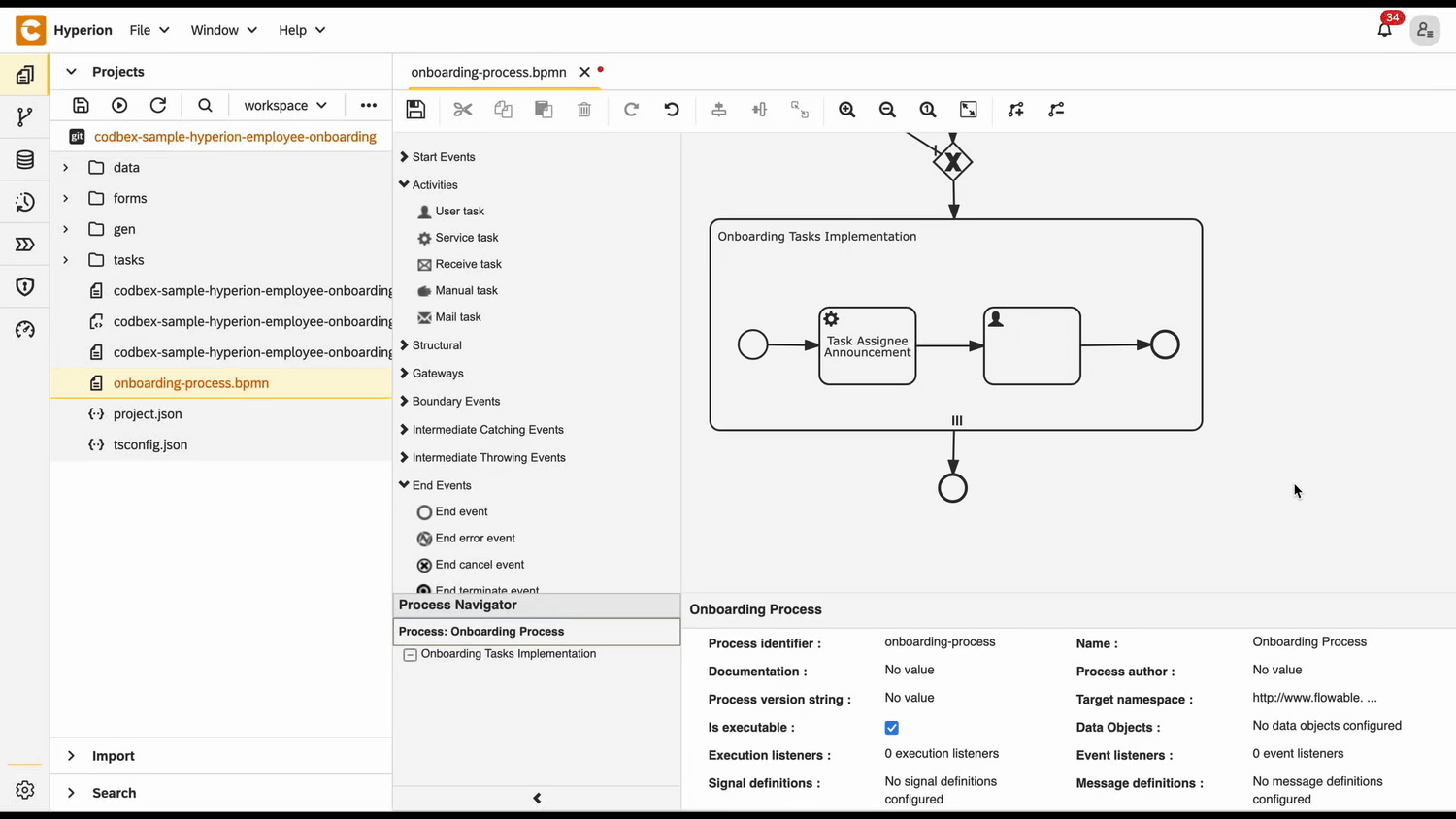Click the Import section button
This screenshot has height=819, width=1456.
click(x=113, y=755)
